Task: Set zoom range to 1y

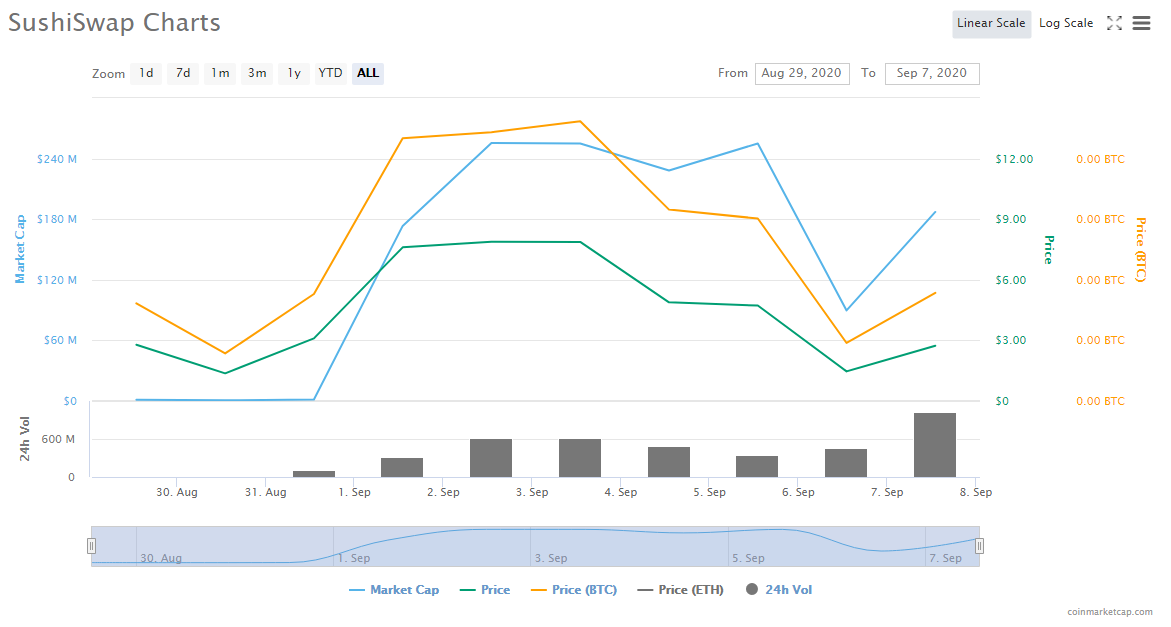Action: [294, 73]
